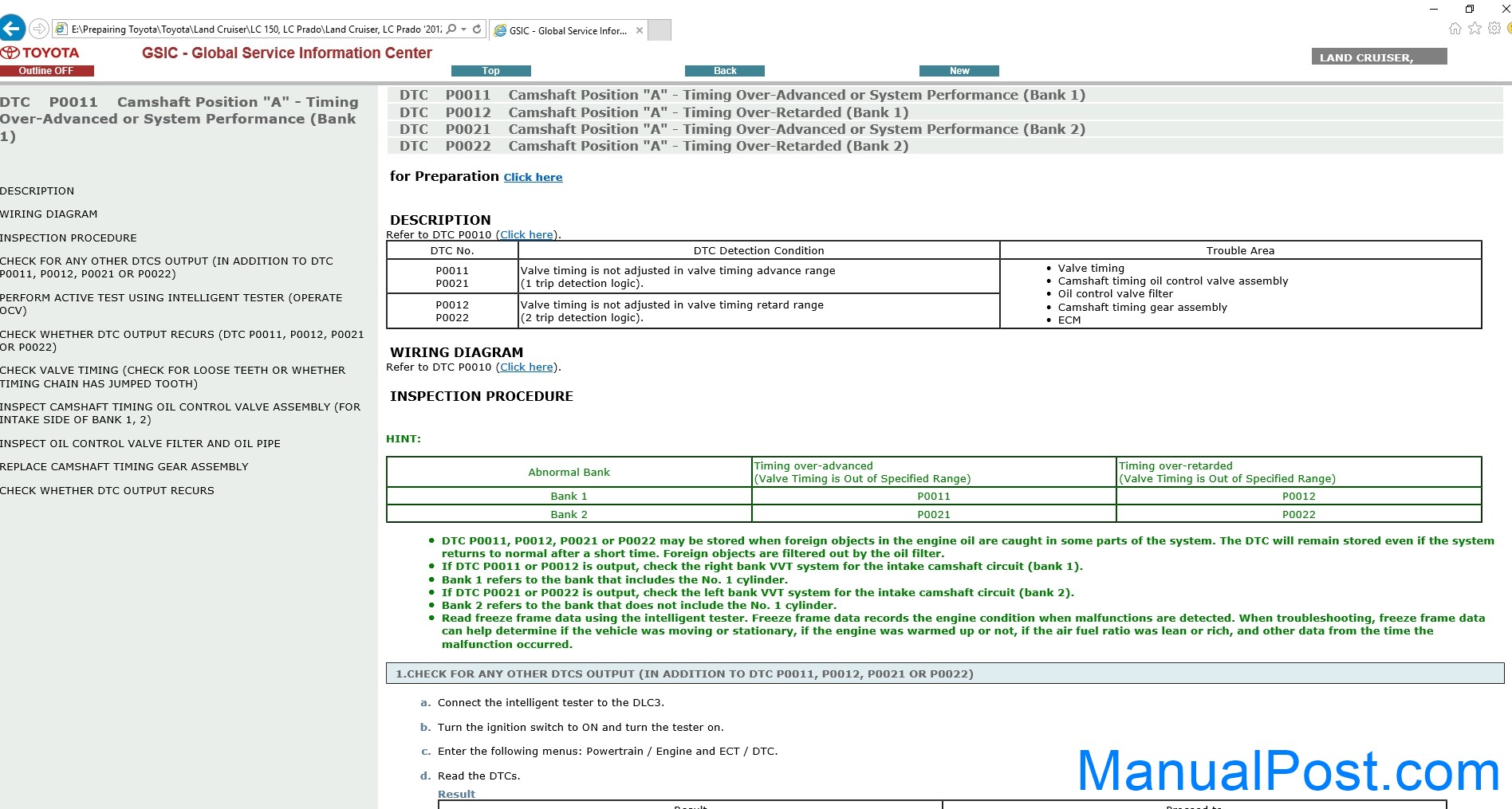This screenshot has width=1512, height=809.
Task: Select the GSIC - Global Service Infor... tab
Action: tap(568, 30)
